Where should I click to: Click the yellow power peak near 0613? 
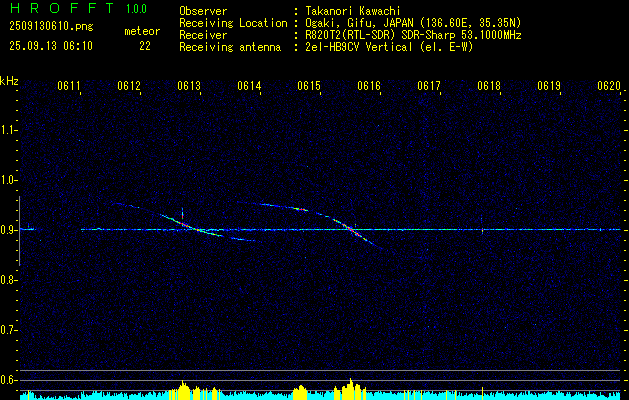click(x=183, y=390)
